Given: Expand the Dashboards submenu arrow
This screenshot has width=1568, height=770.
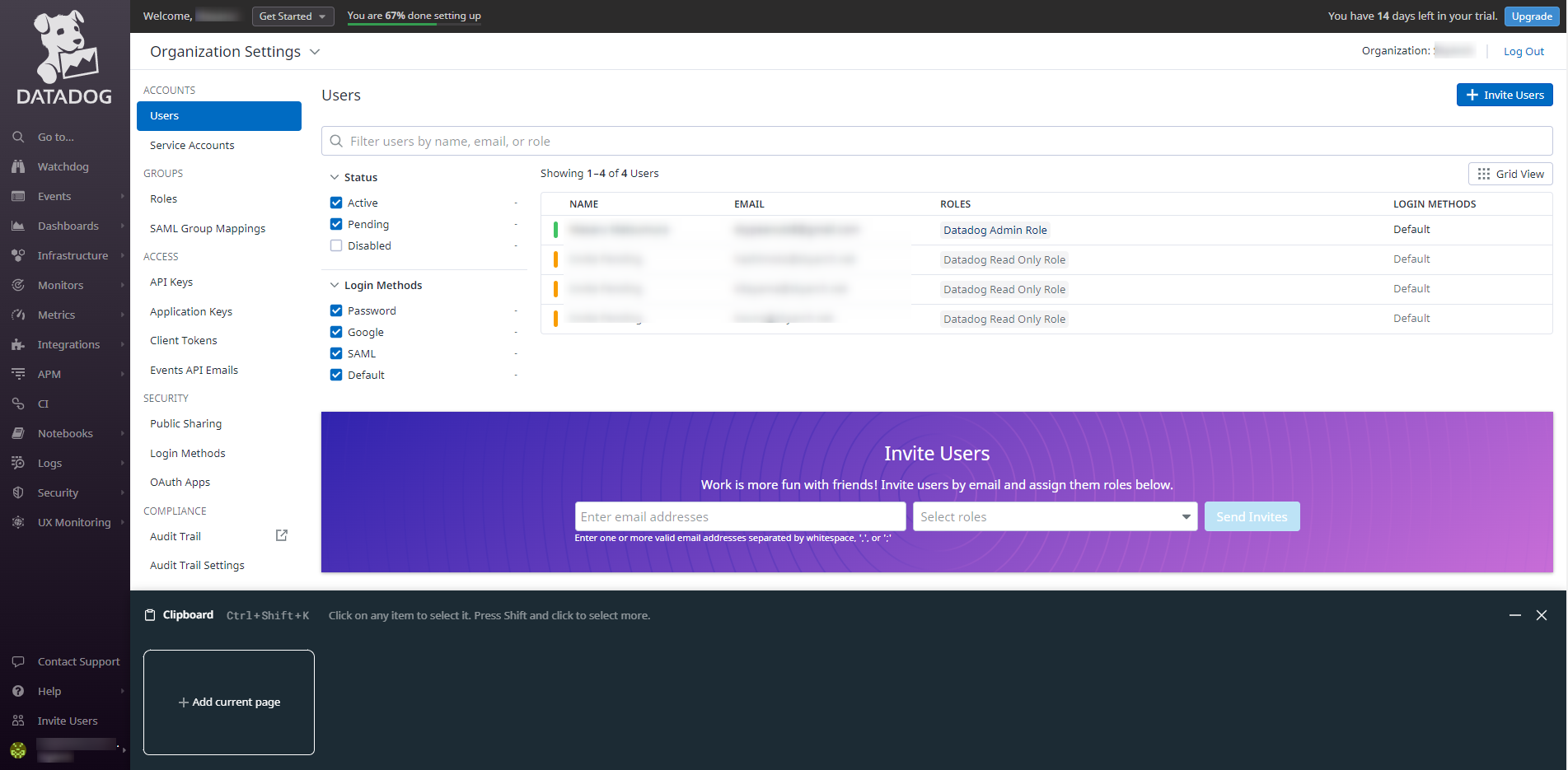Looking at the screenshot, I should click(x=122, y=226).
